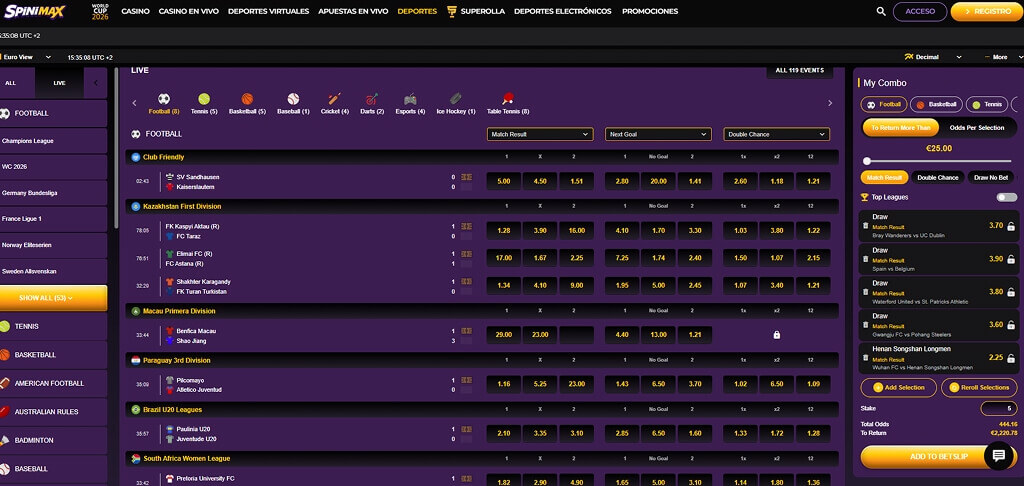Switch to Odds Per Selection mode
This screenshot has width=1024, height=486.
(x=977, y=128)
